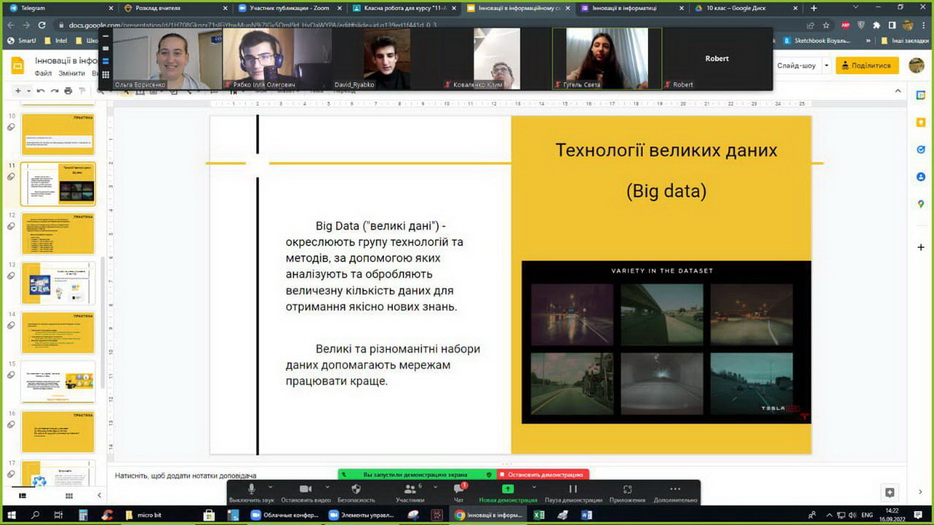Open the Слайд-шоу dropdown arrow

(x=826, y=66)
